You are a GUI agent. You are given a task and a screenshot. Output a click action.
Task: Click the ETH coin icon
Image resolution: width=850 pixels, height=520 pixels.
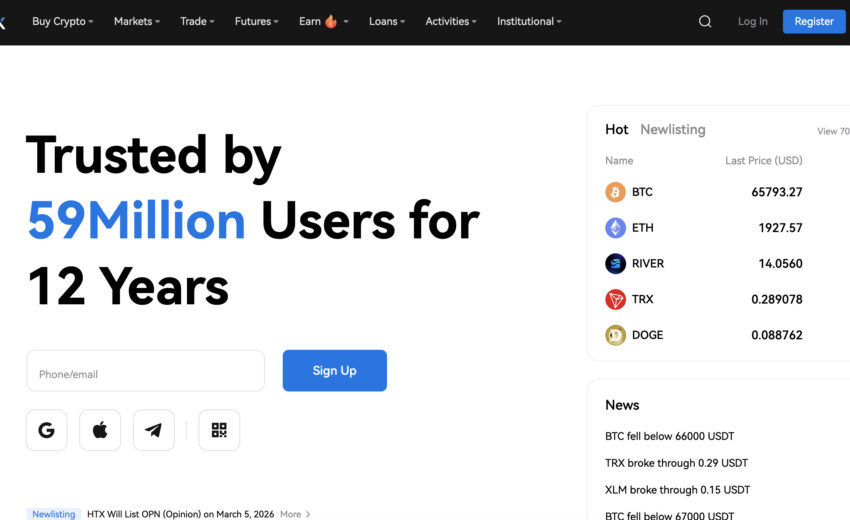[x=615, y=228]
